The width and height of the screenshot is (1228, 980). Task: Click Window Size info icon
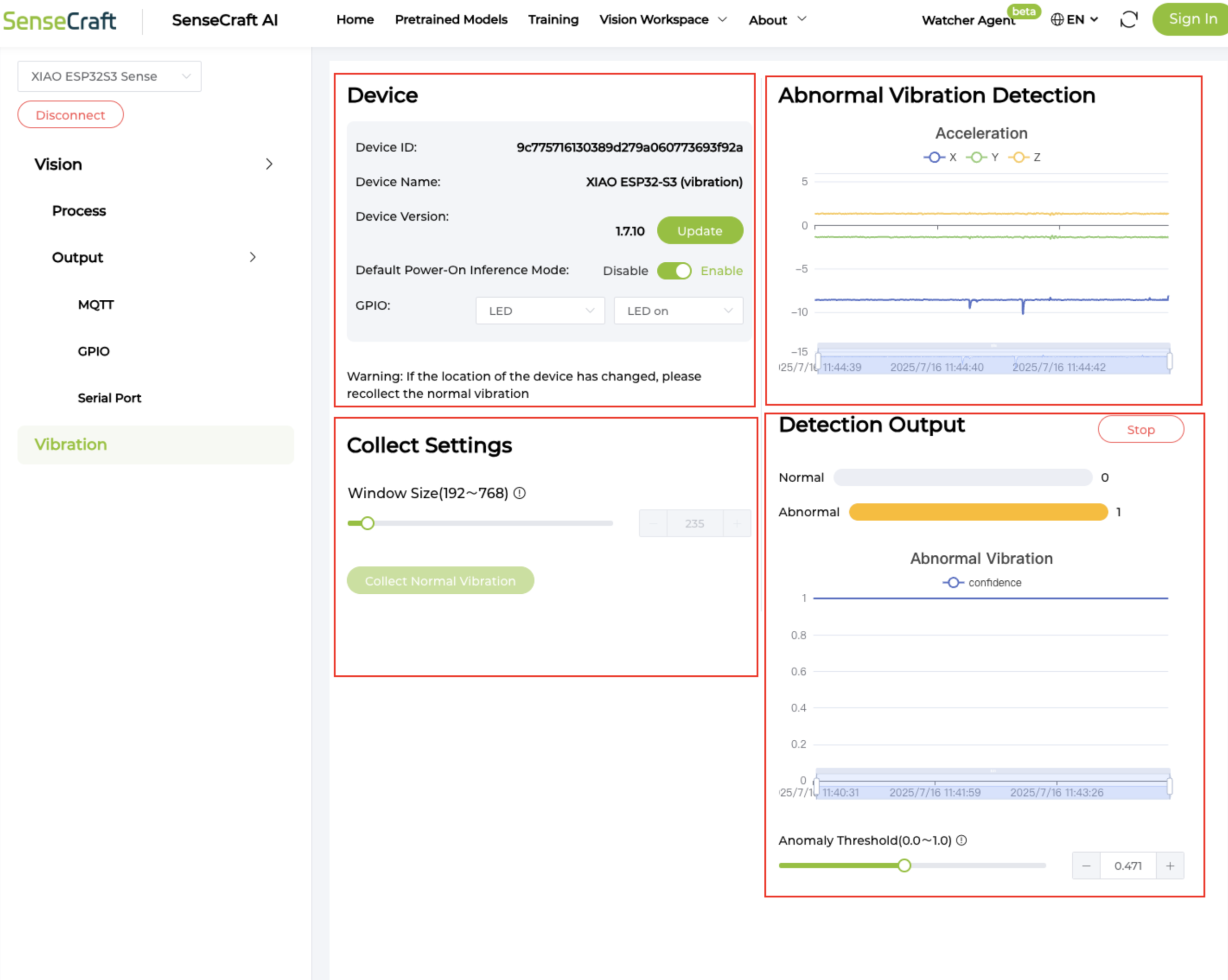tap(519, 493)
